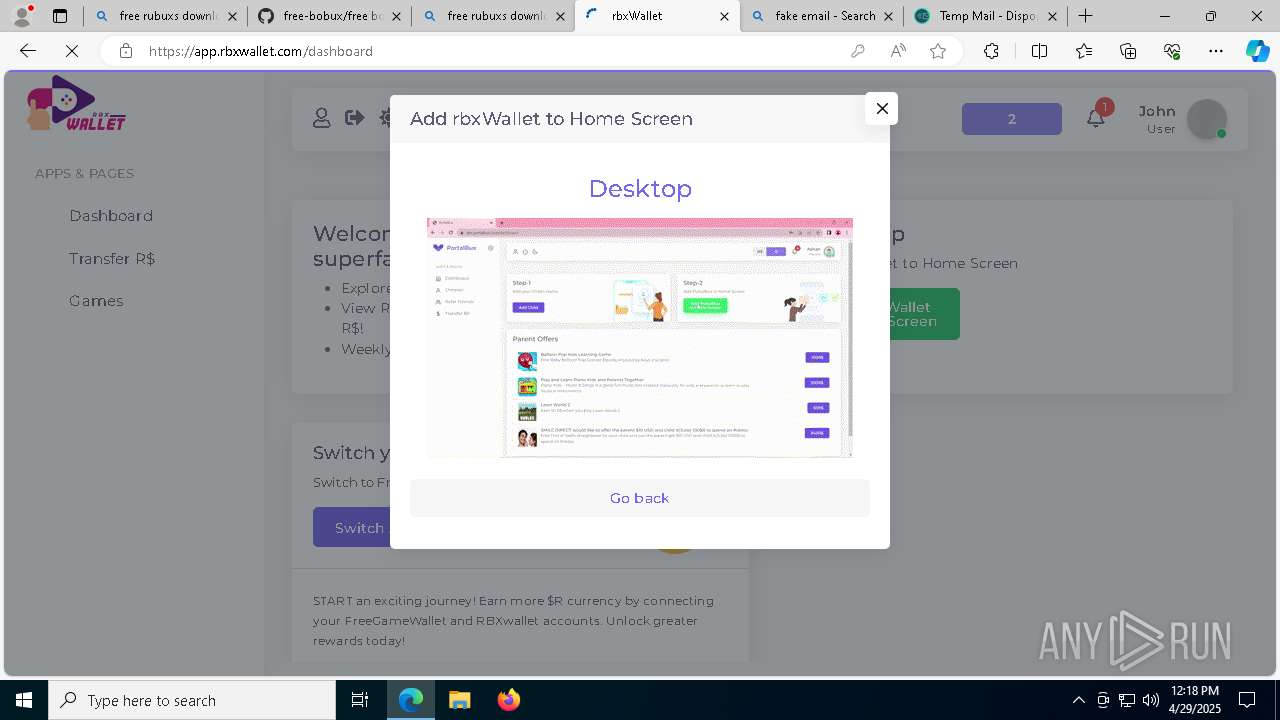
Task: Open the Collections icon
Action: (x=1128, y=51)
